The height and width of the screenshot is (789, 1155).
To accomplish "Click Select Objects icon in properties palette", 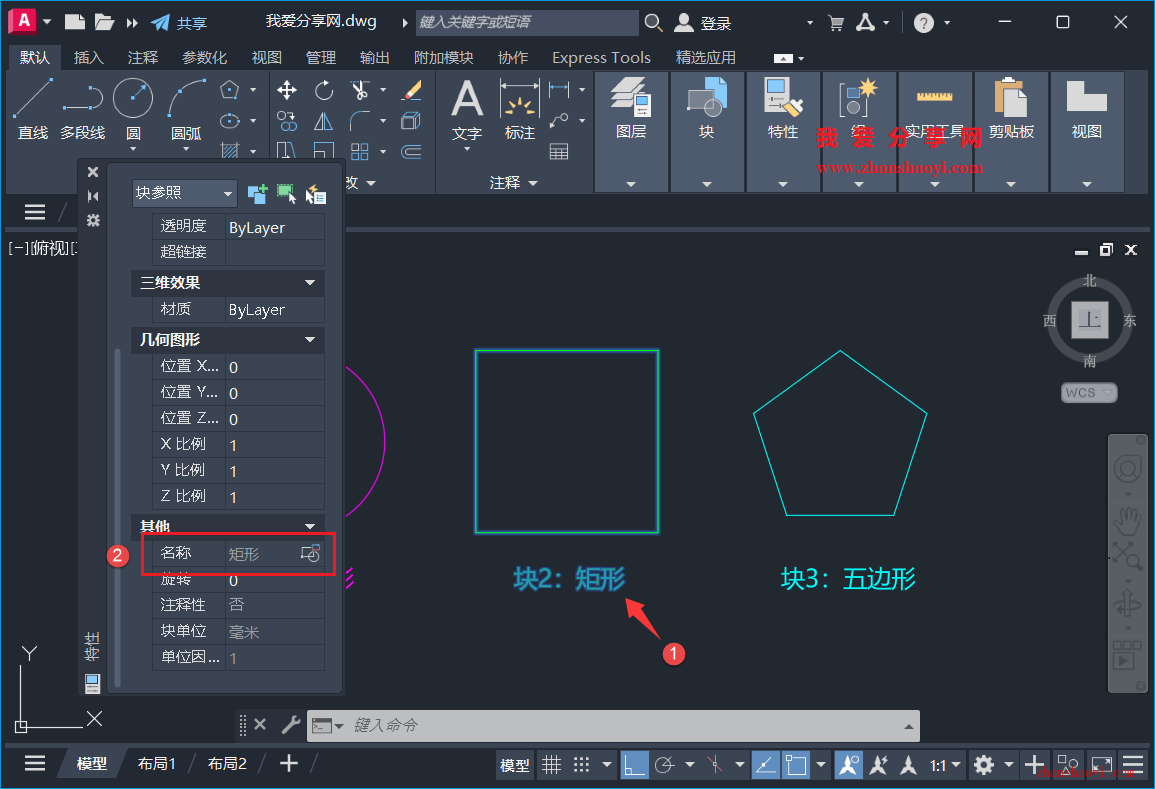I will [x=287, y=194].
